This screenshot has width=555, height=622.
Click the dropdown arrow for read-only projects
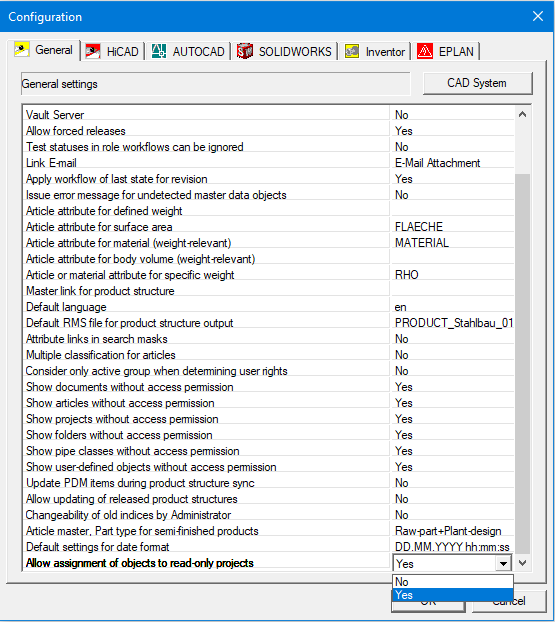pos(503,563)
